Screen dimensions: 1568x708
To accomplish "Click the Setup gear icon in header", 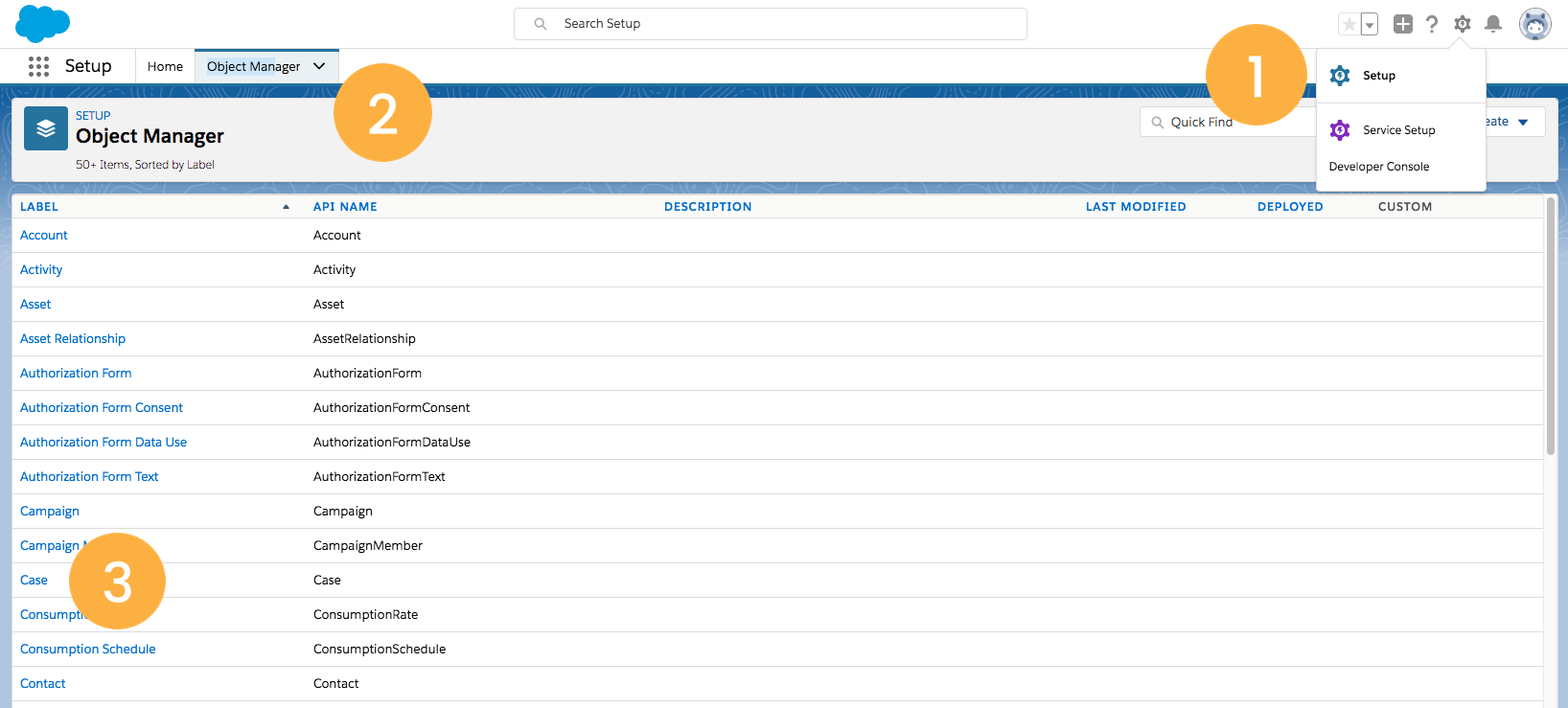I will click(x=1463, y=24).
